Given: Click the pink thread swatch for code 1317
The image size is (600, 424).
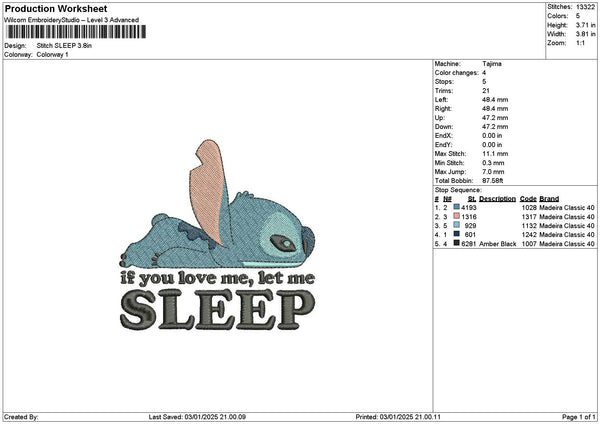Looking at the screenshot, I should tap(456, 216).
